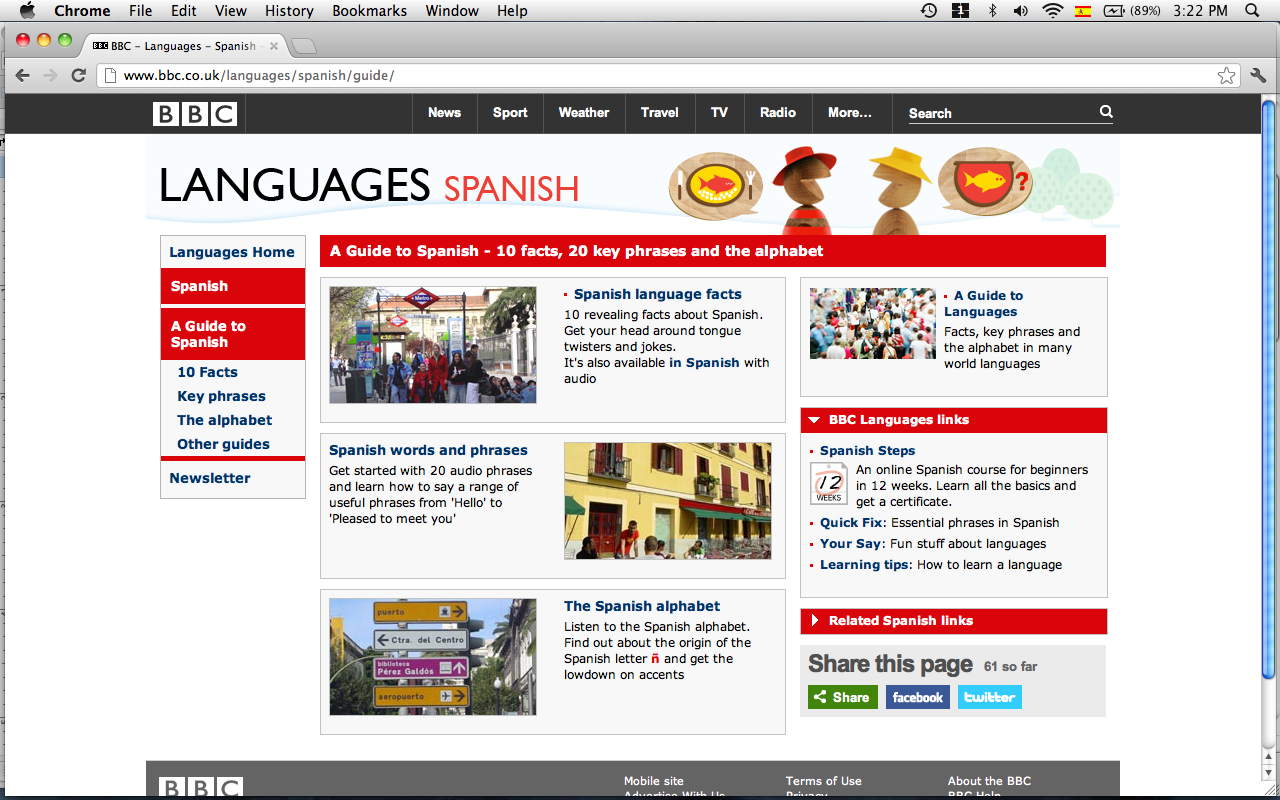Click the Metro station street photo thumbnail
The width and height of the screenshot is (1280, 800).
pos(433,346)
